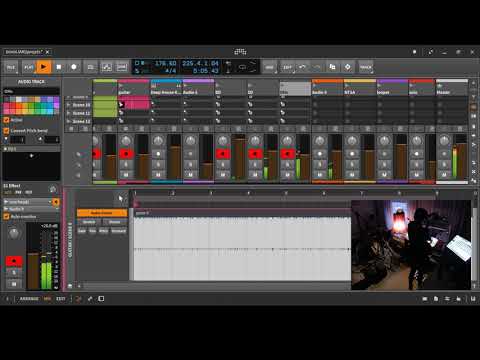The image size is (480, 360).
Task: Open the FILE menu
Action: click(11, 67)
